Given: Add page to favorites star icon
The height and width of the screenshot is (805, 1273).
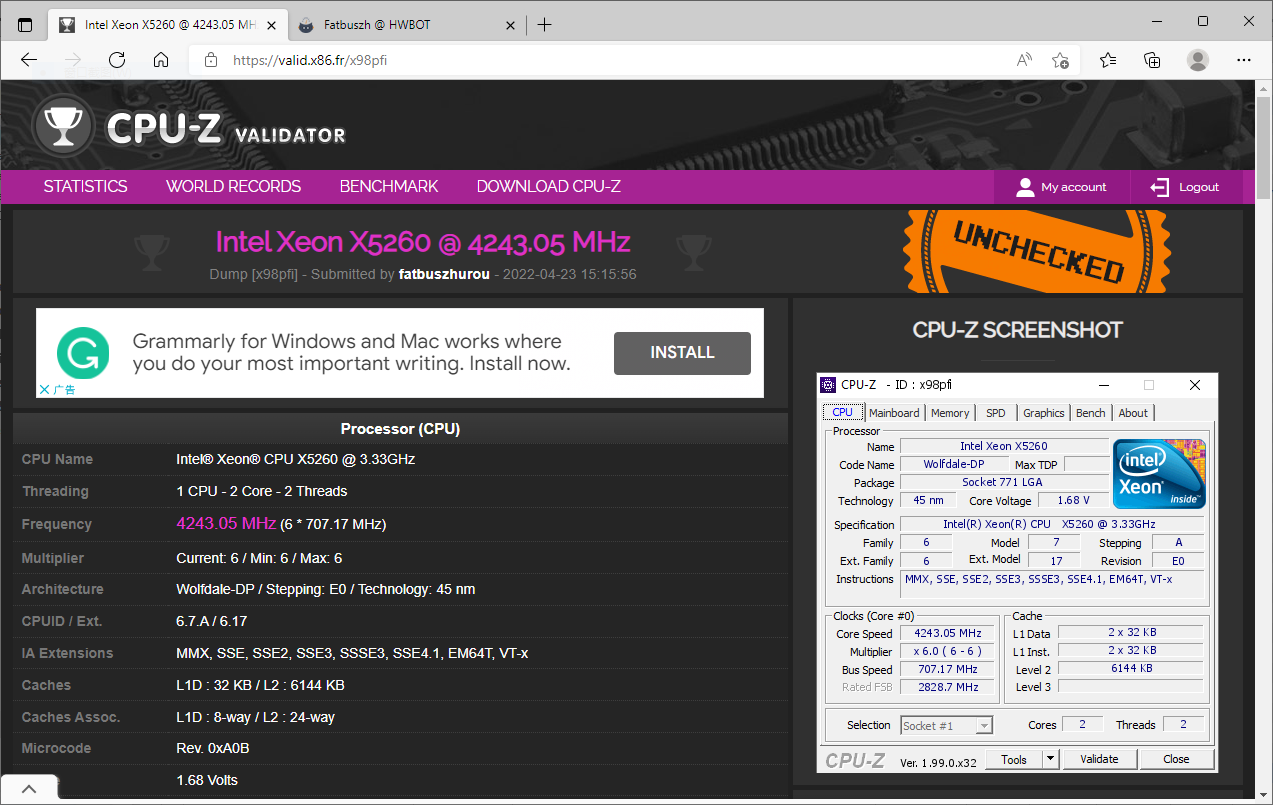Looking at the screenshot, I should pos(1061,60).
